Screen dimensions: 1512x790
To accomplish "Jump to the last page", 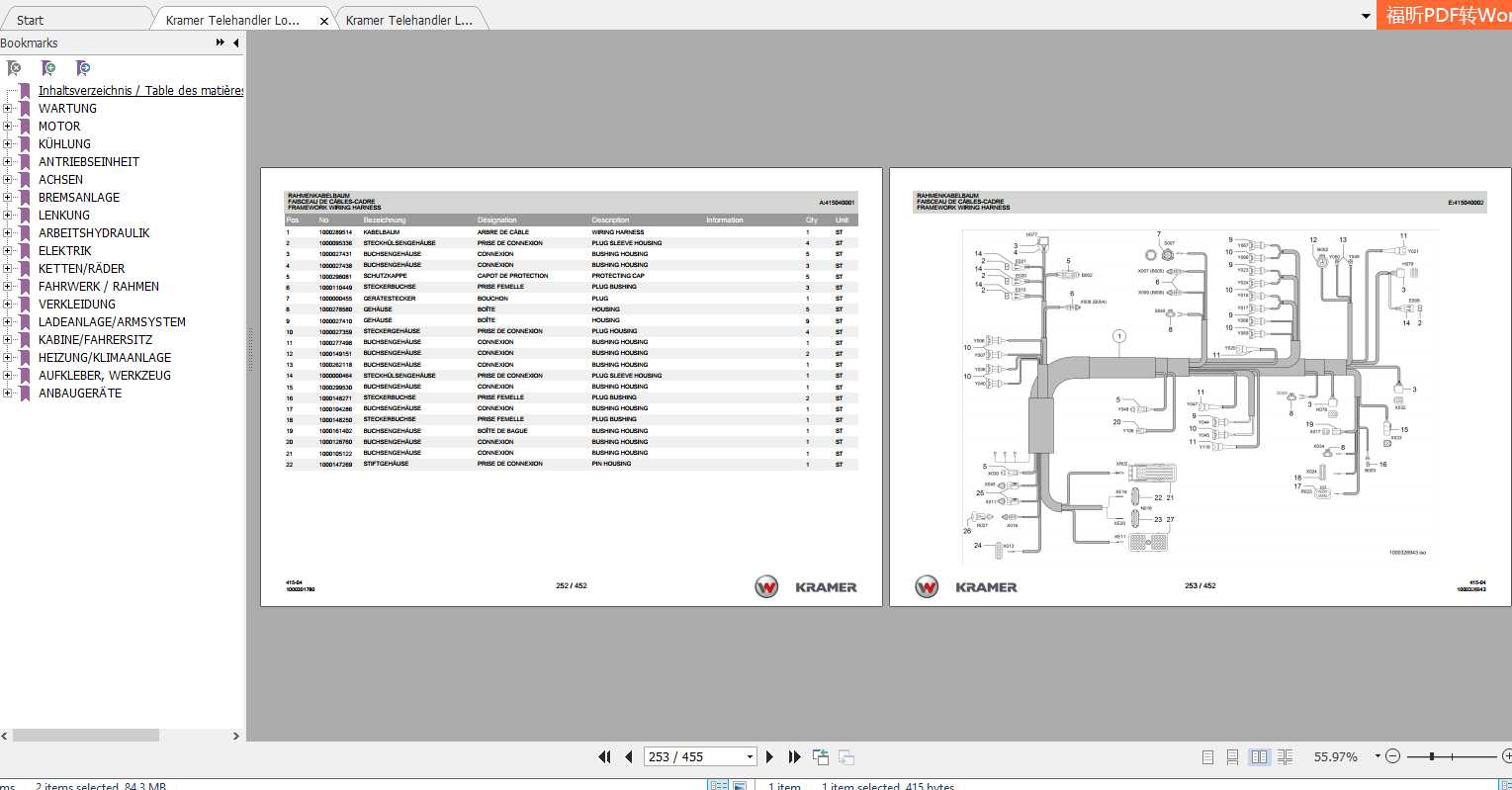I will pos(794,757).
